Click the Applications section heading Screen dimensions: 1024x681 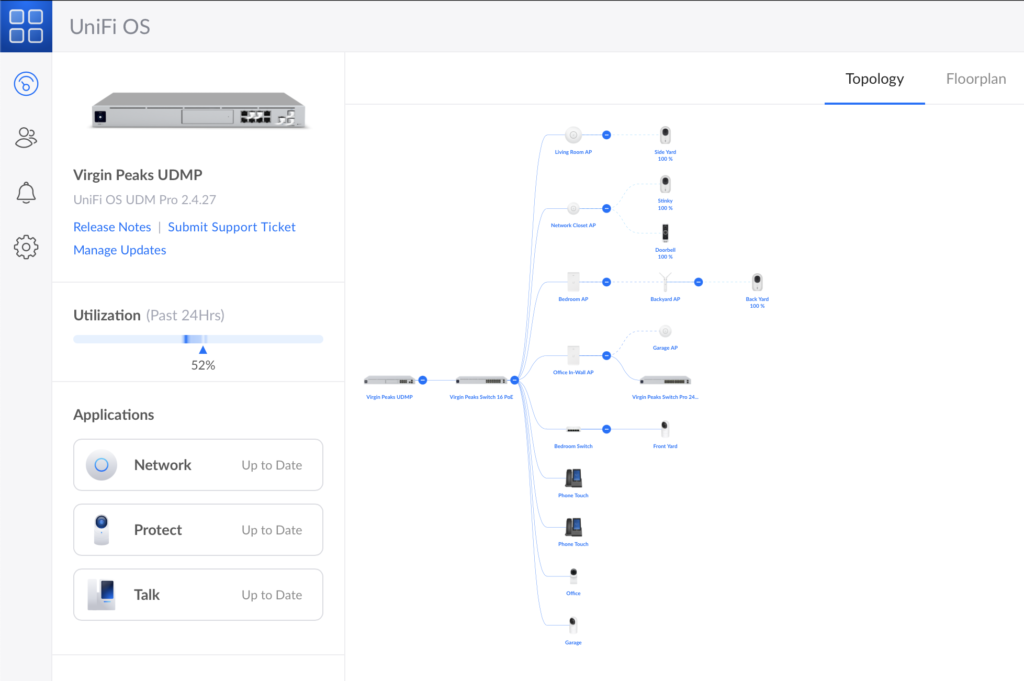114,415
